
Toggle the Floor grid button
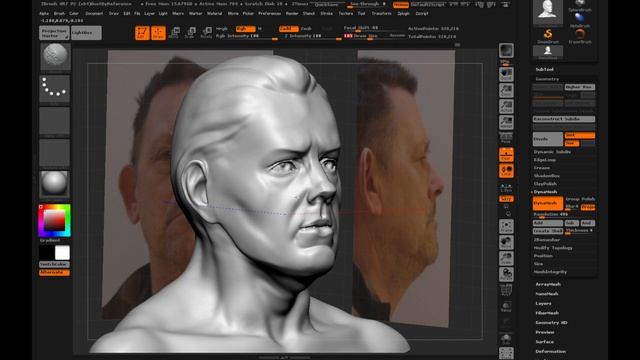[506, 155]
